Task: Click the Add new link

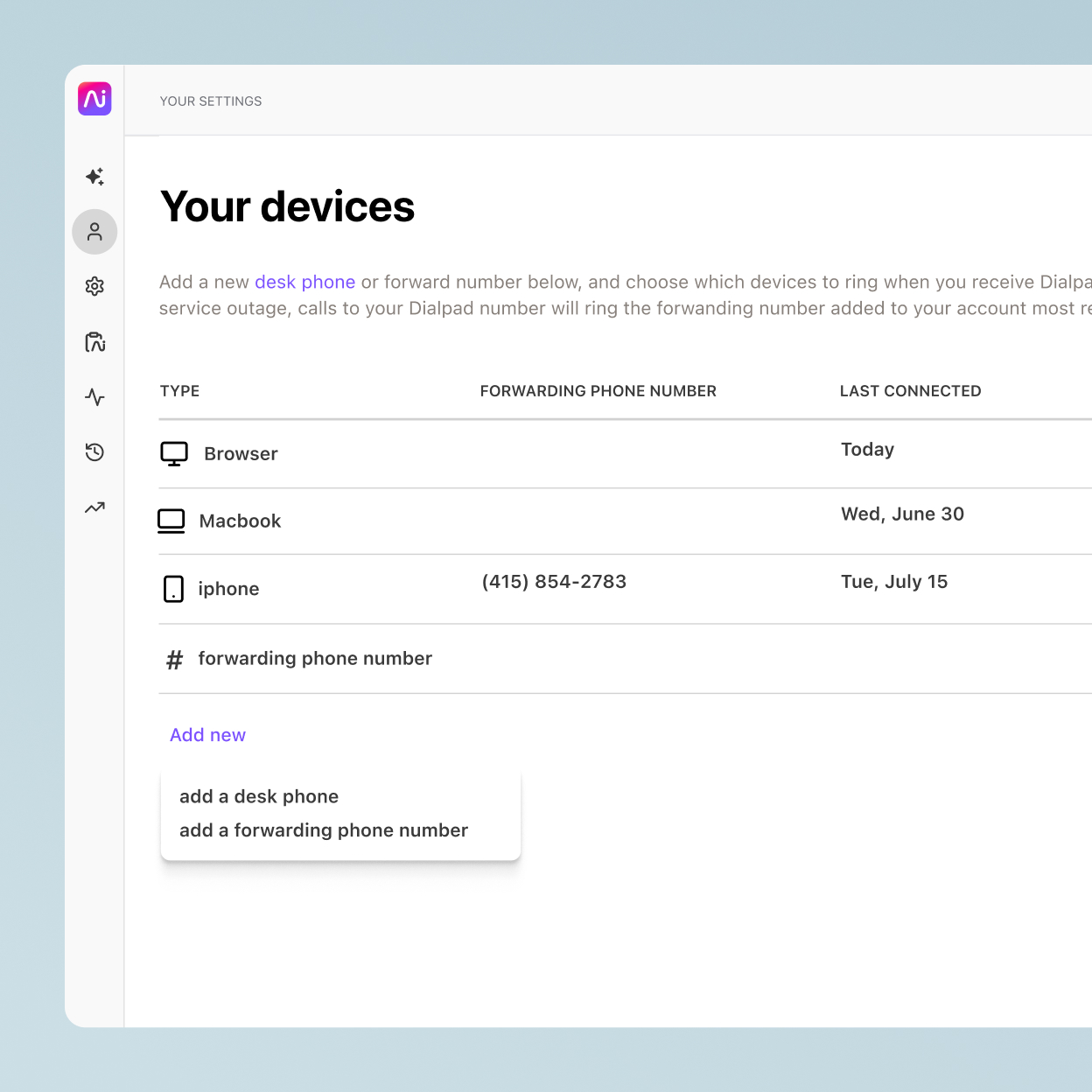Action: [207, 735]
